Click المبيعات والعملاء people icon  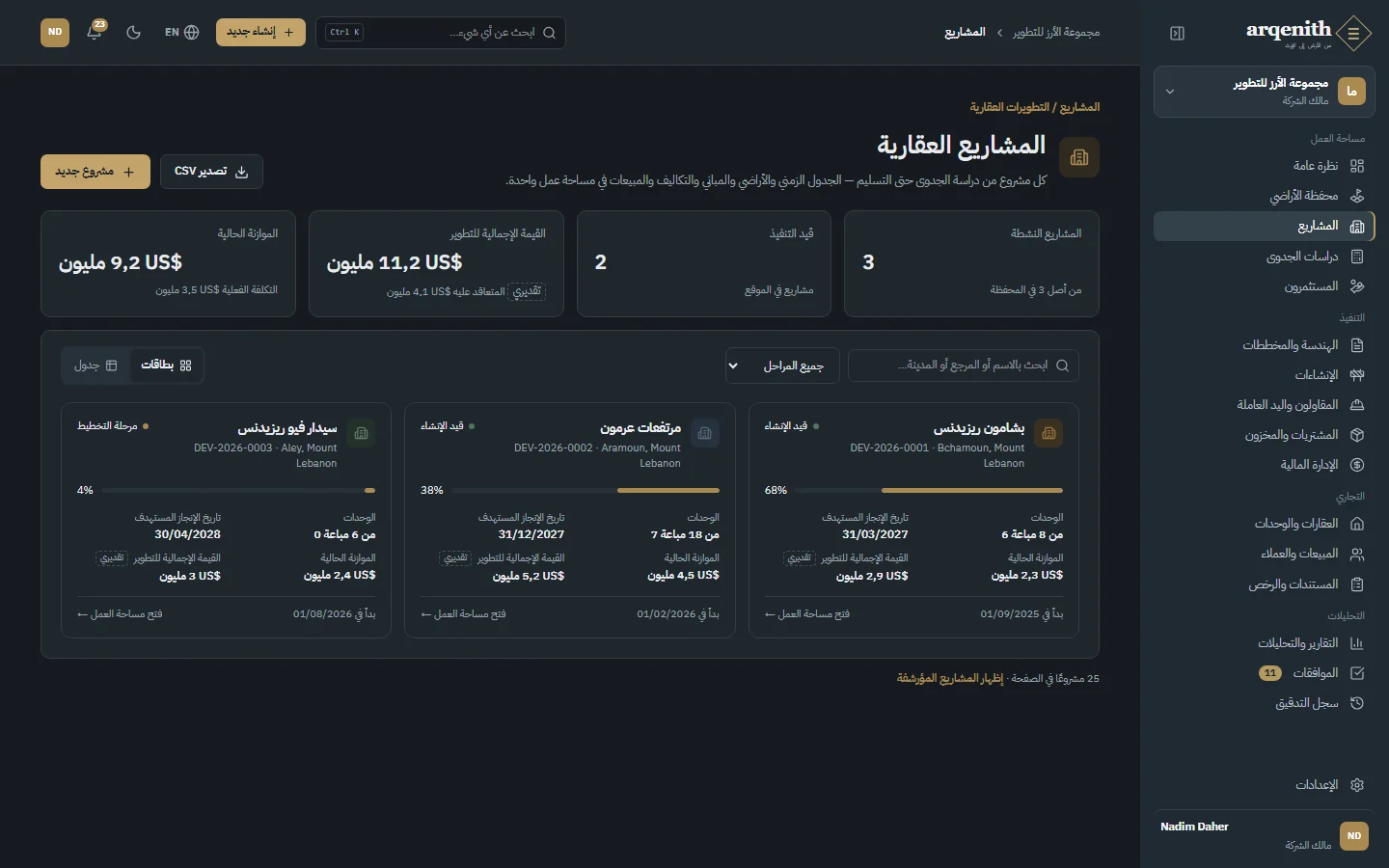[1357, 554]
